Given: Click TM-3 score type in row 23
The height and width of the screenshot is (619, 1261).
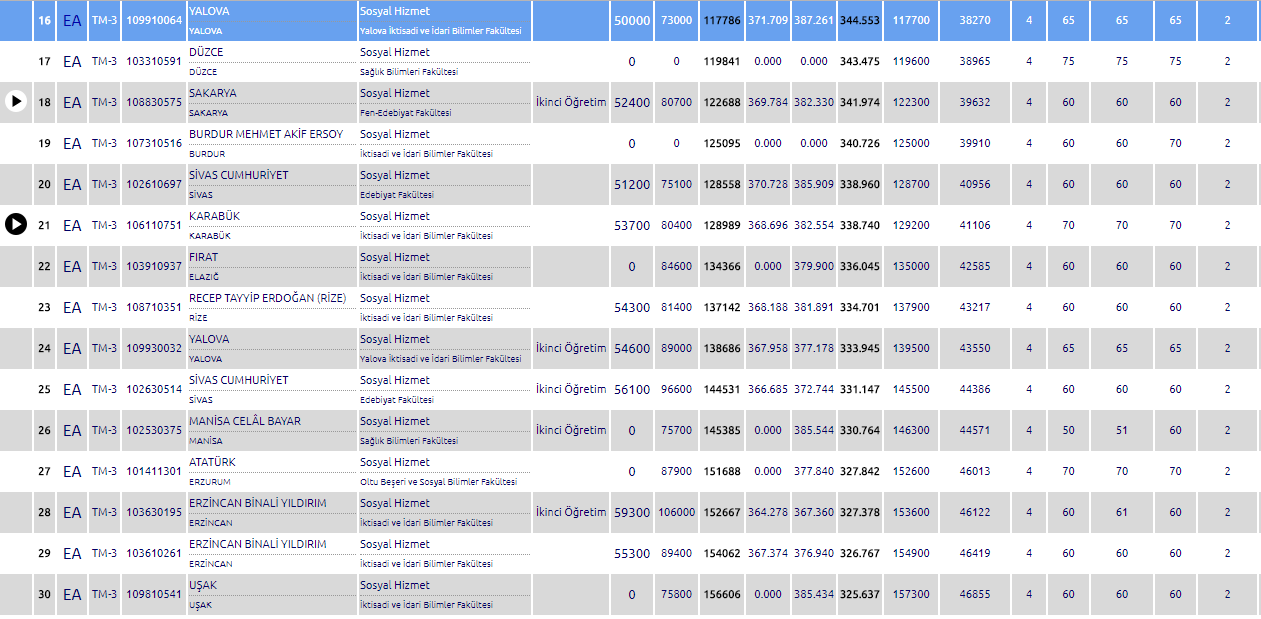Looking at the screenshot, I should (104, 307).
